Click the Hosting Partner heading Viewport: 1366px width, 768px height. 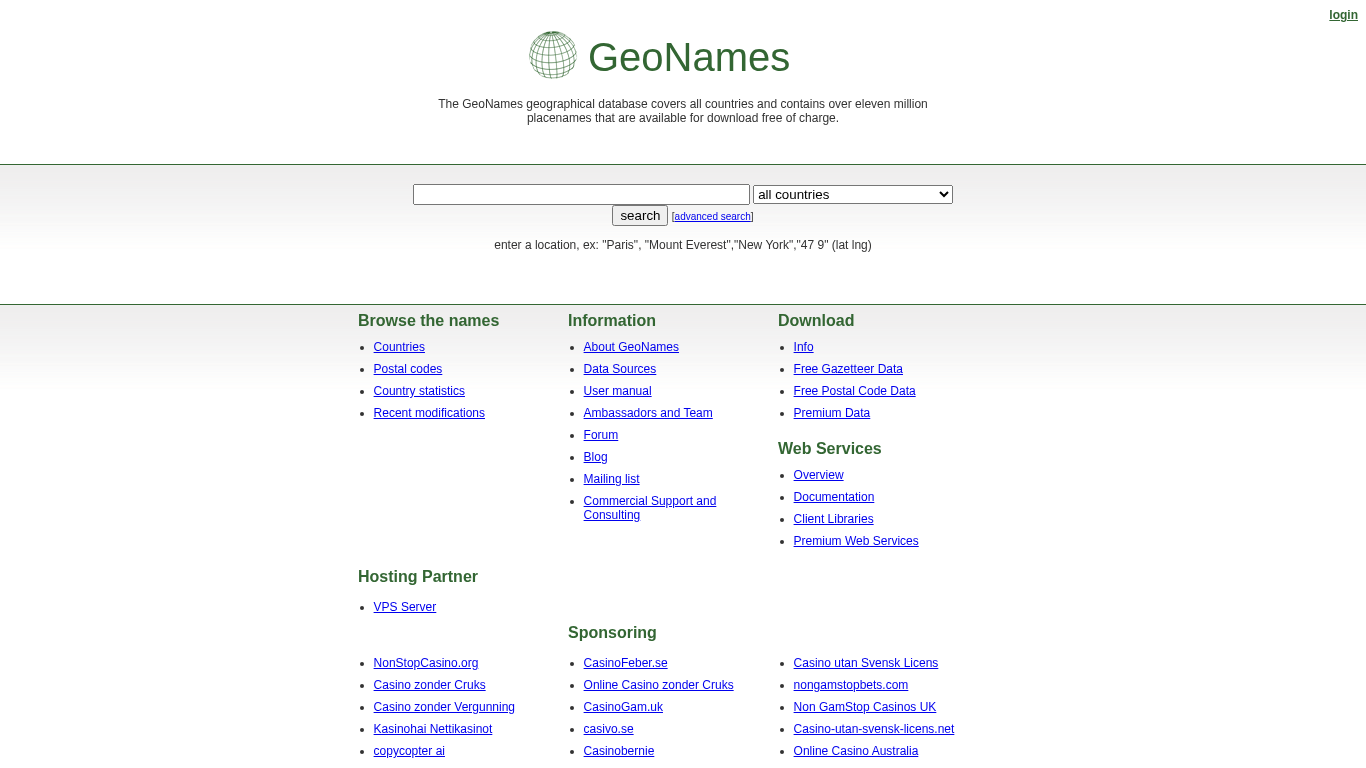(418, 577)
